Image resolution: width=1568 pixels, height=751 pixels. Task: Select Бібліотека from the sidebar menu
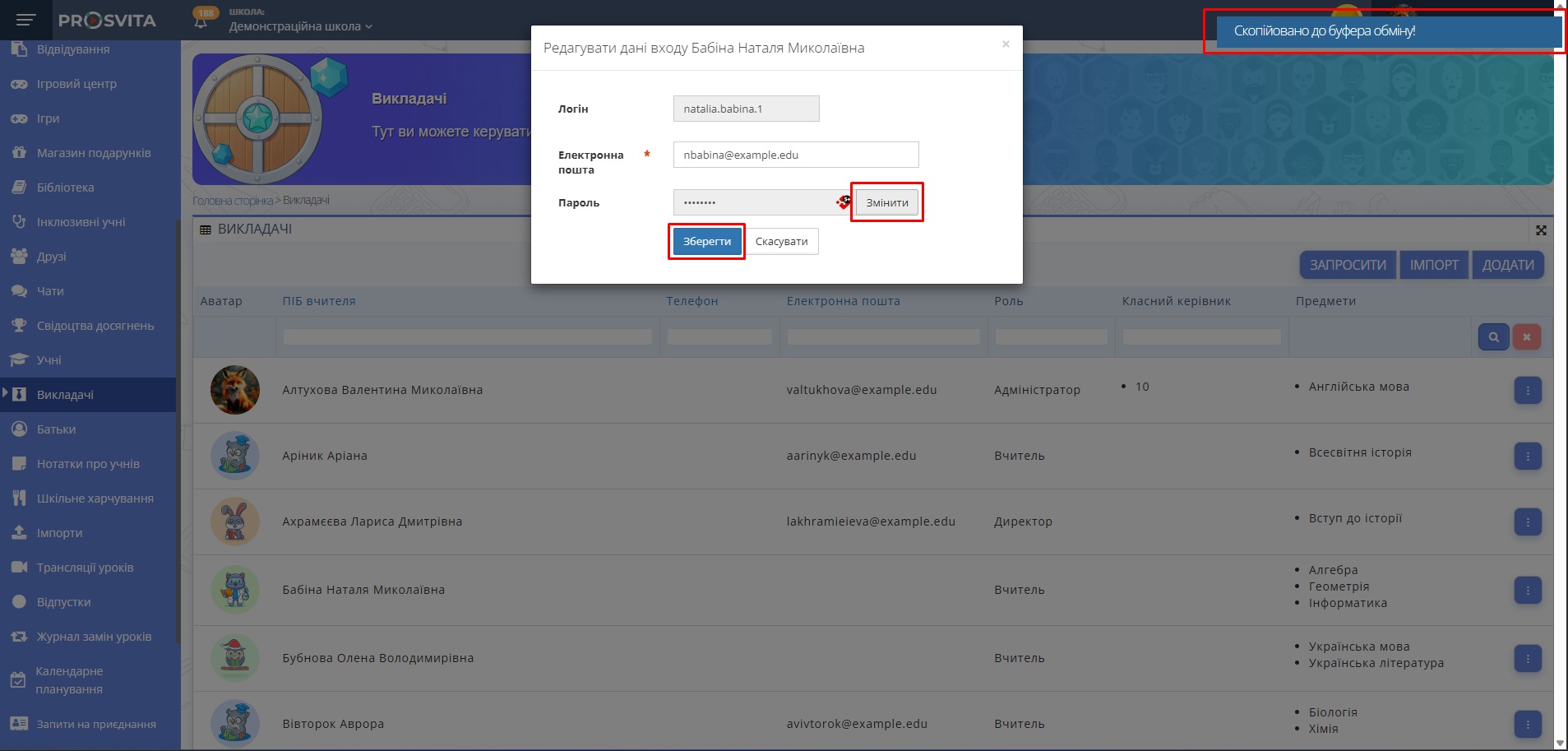pos(65,188)
